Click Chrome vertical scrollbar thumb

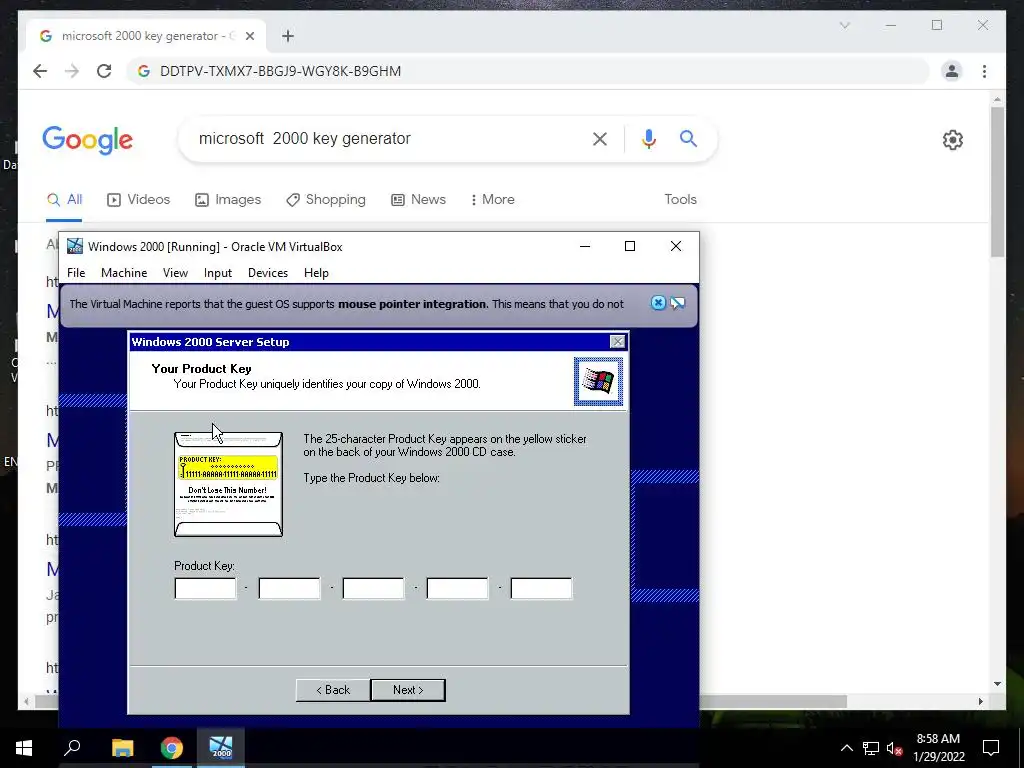[997, 182]
